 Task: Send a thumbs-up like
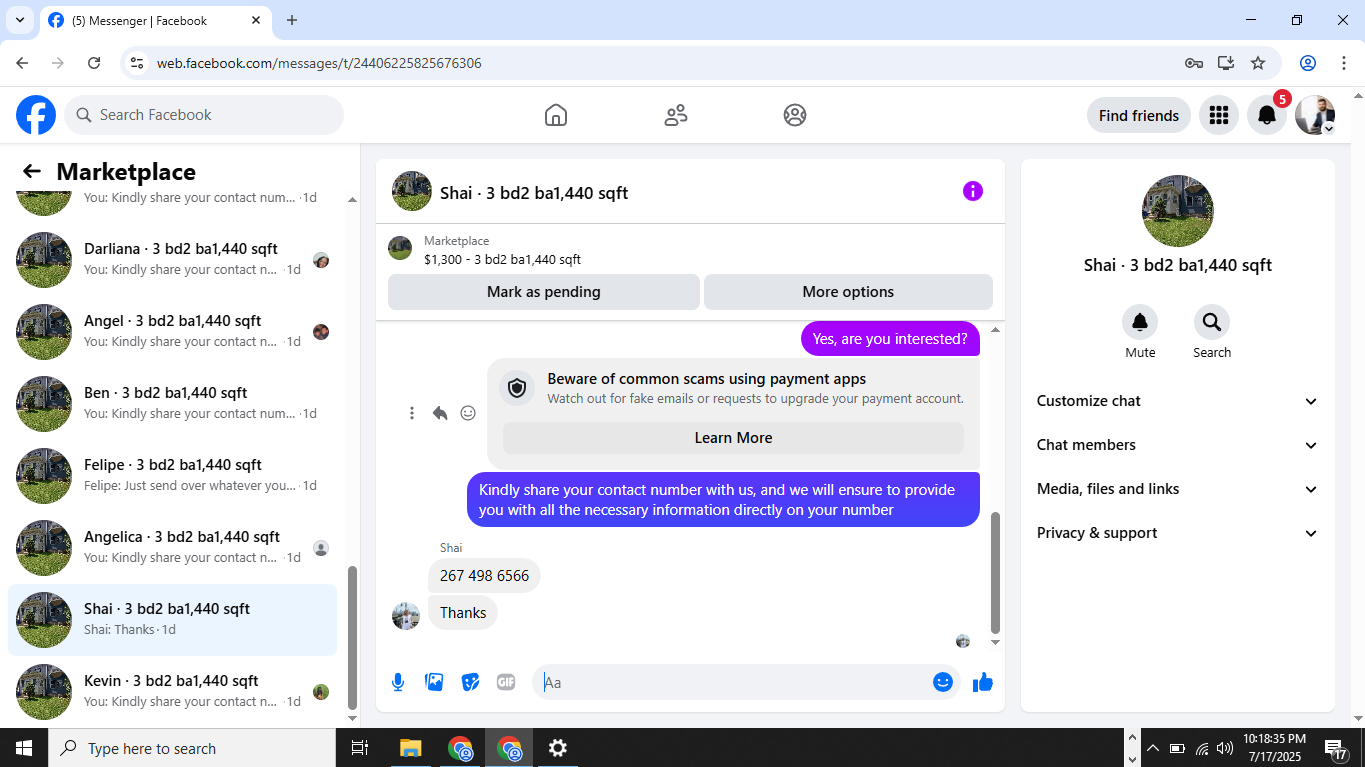click(983, 682)
